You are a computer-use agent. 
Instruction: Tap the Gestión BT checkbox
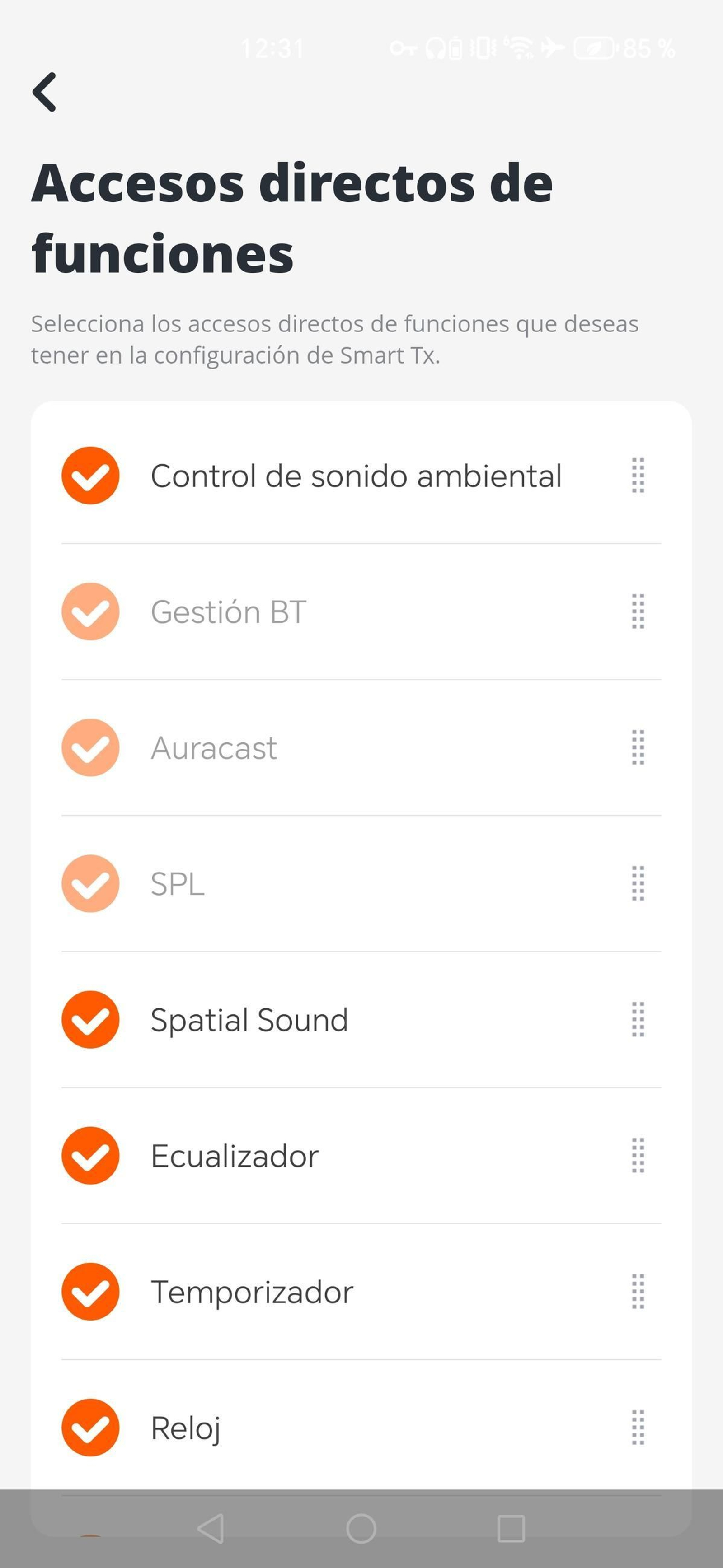click(90, 612)
